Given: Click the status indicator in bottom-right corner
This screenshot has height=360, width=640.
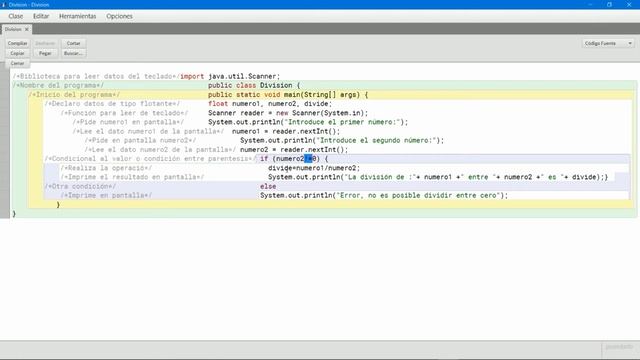Looking at the screenshot, I should coord(619,347).
